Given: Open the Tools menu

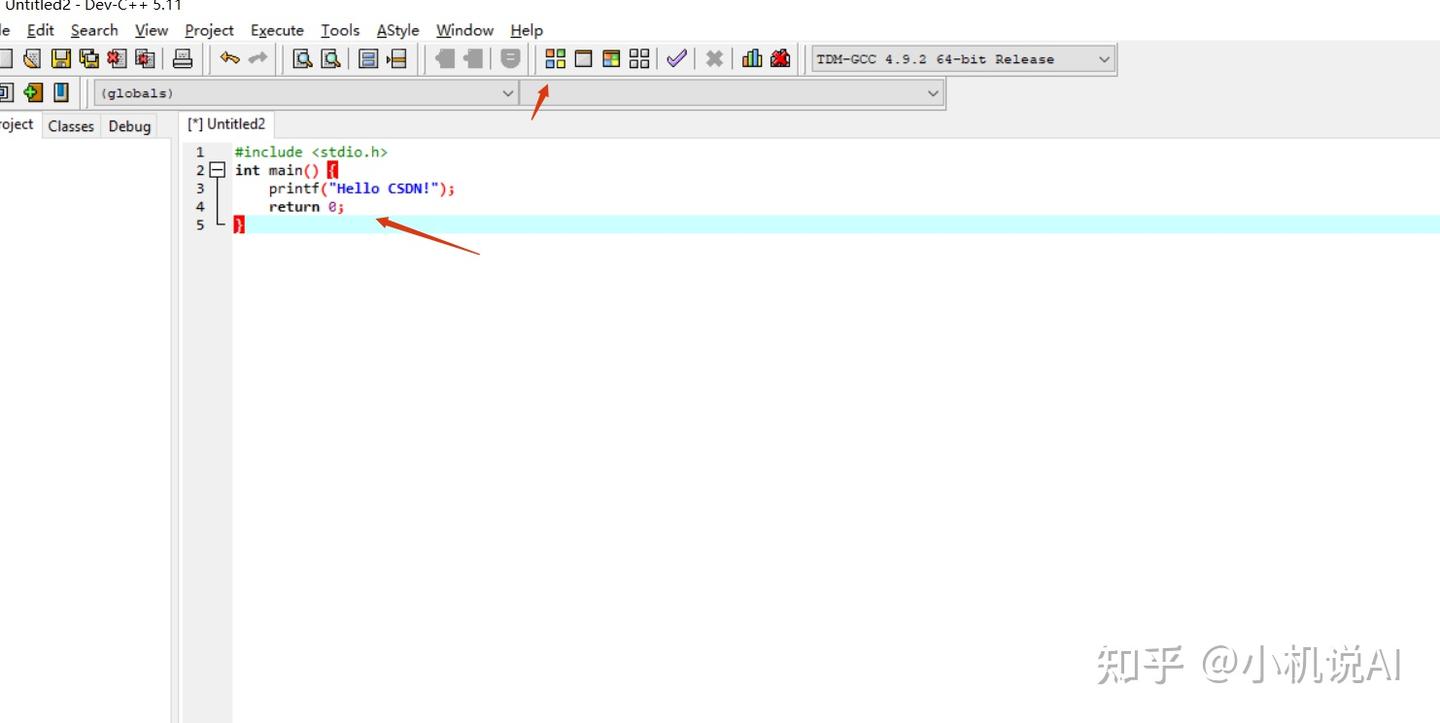Looking at the screenshot, I should [x=340, y=30].
